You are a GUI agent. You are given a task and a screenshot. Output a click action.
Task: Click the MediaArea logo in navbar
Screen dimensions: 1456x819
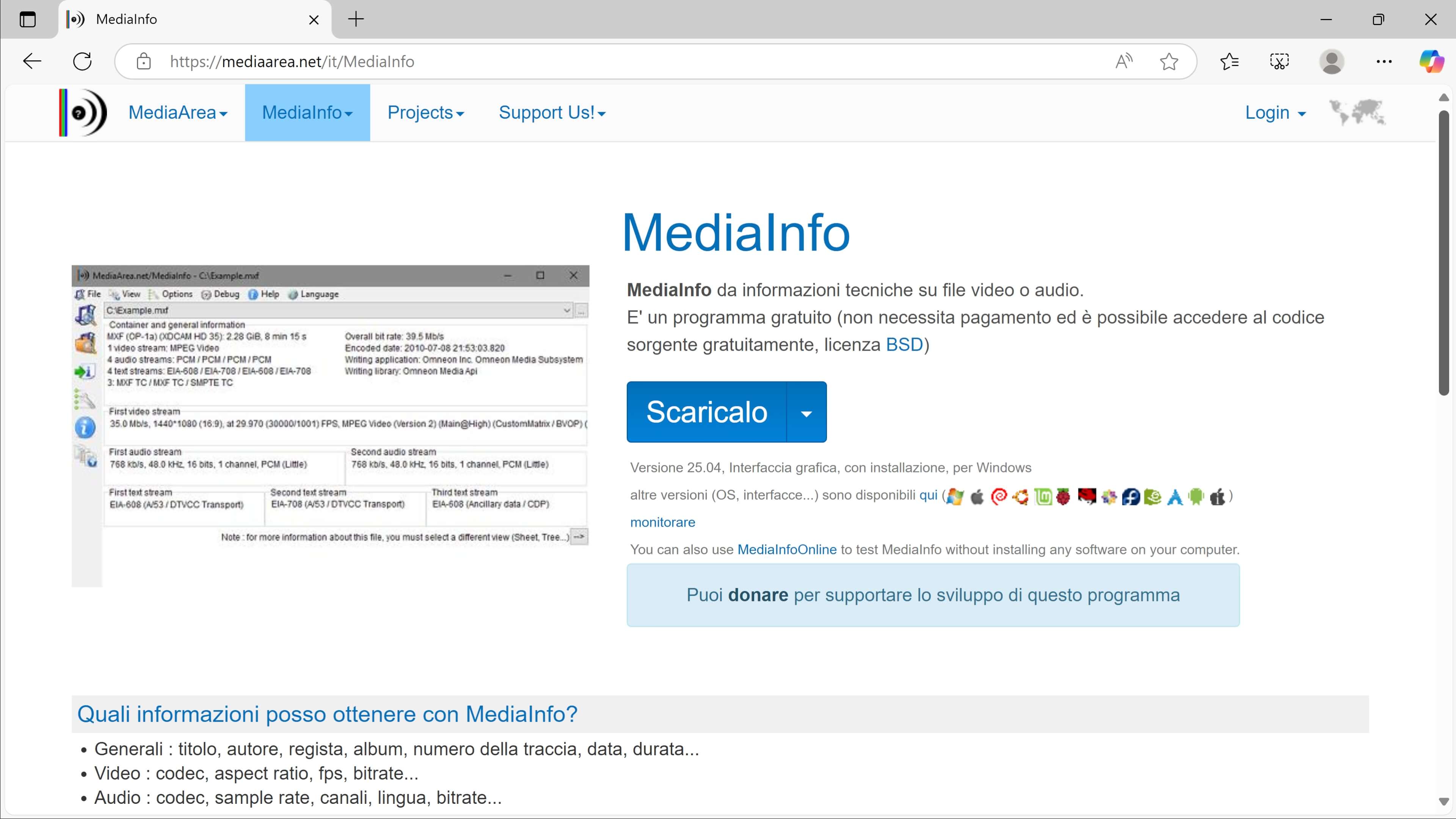tap(83, 113)
